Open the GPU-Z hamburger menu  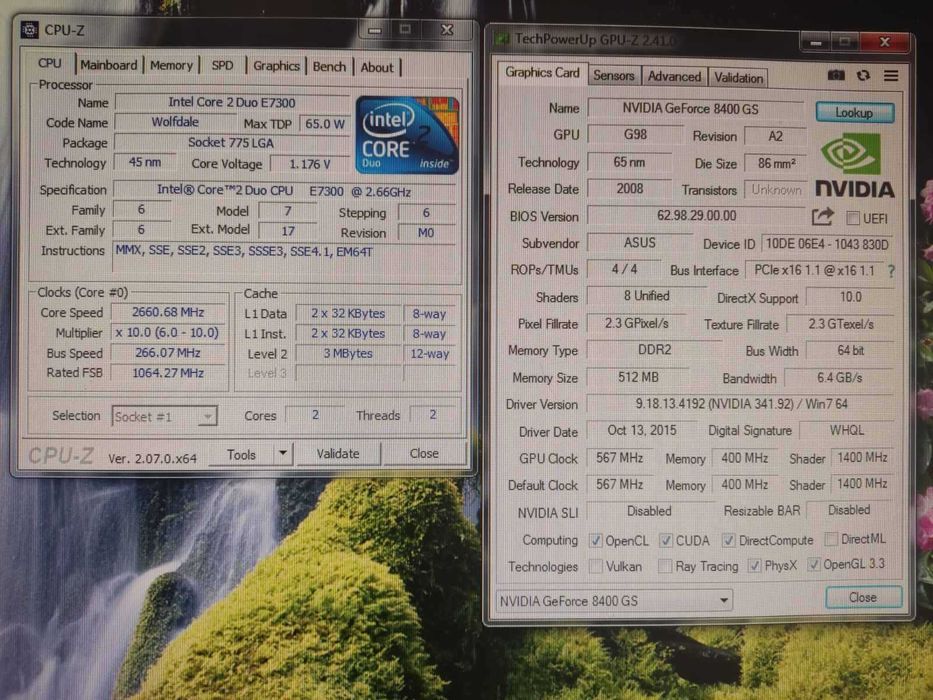(891, 76)
